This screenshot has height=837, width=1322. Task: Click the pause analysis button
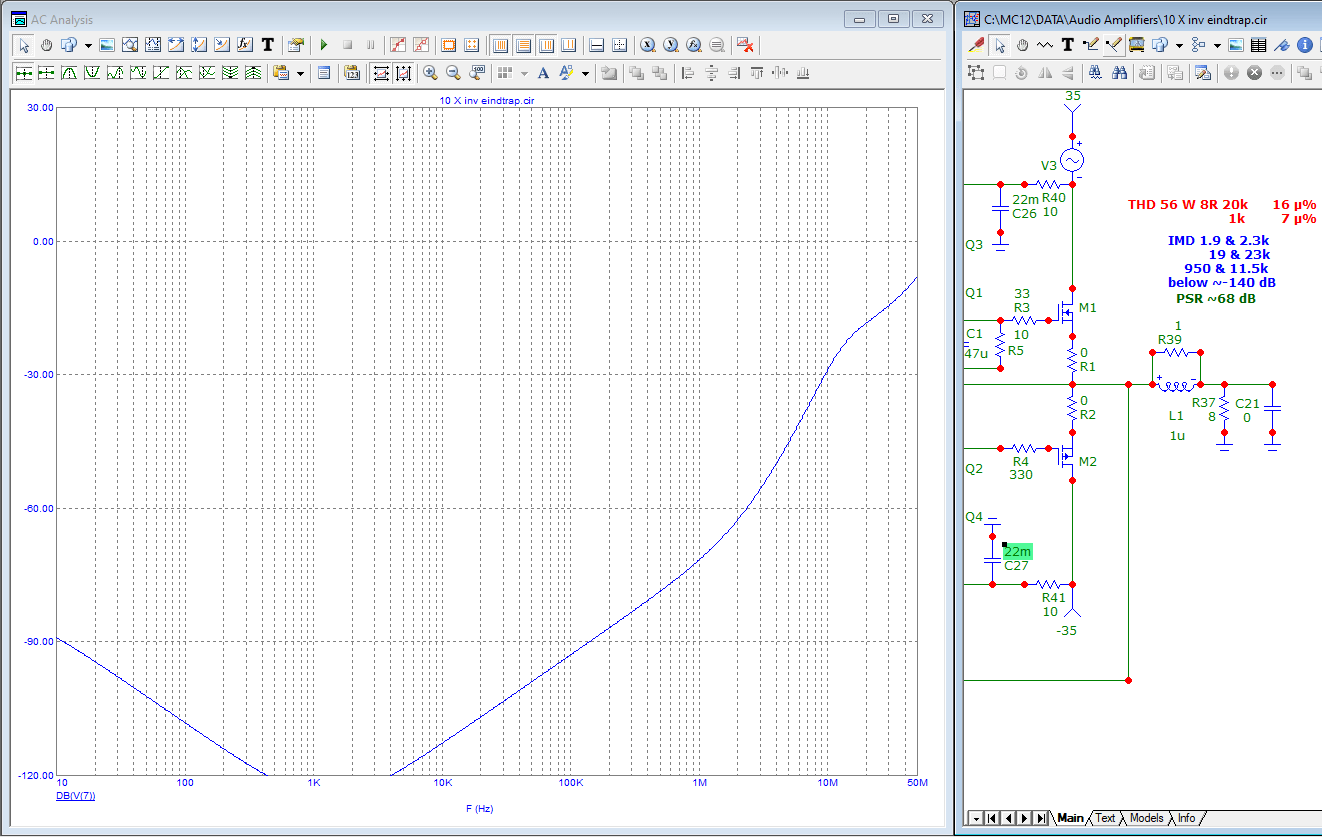[371, 45]
